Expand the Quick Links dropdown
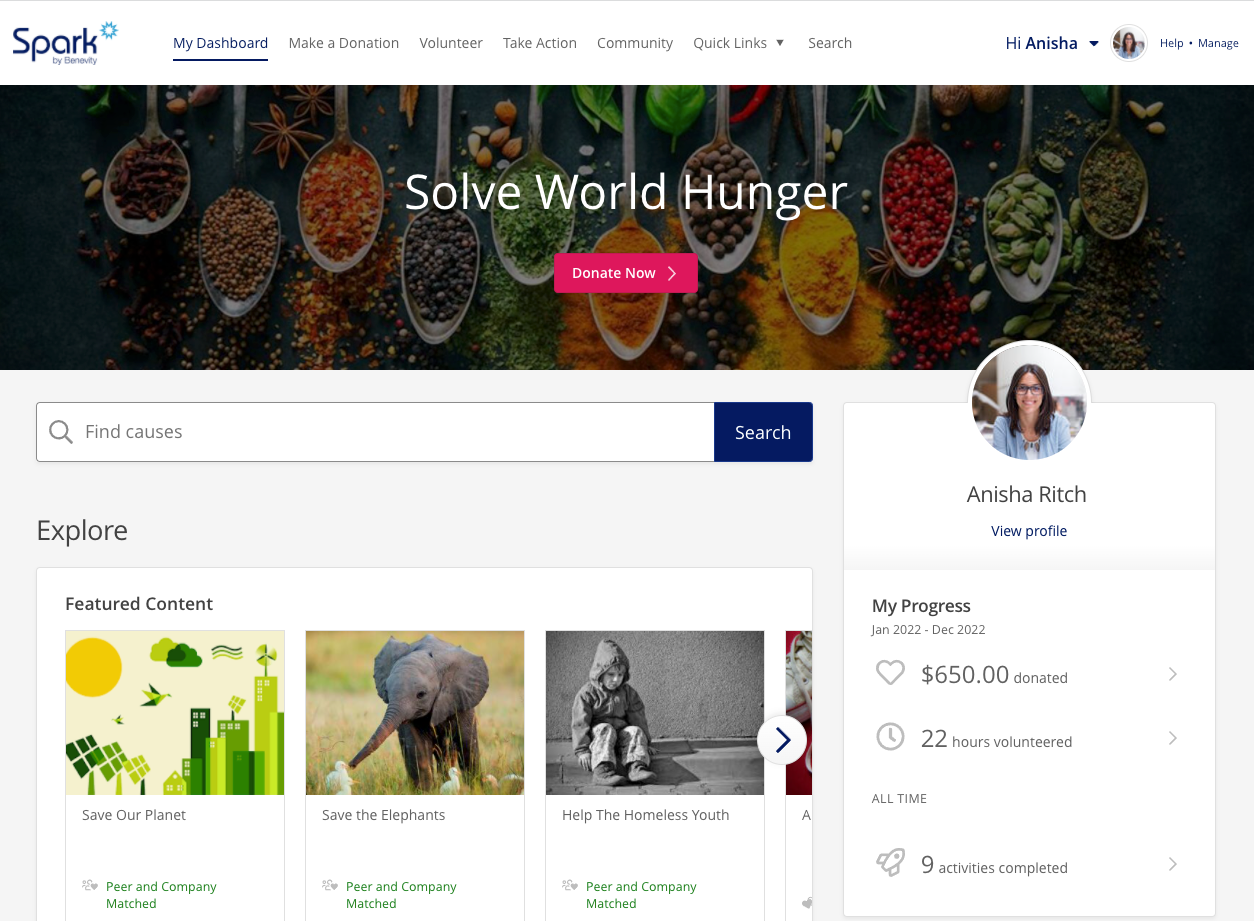Screen dimensions: 1254x921 click(739, 43)
